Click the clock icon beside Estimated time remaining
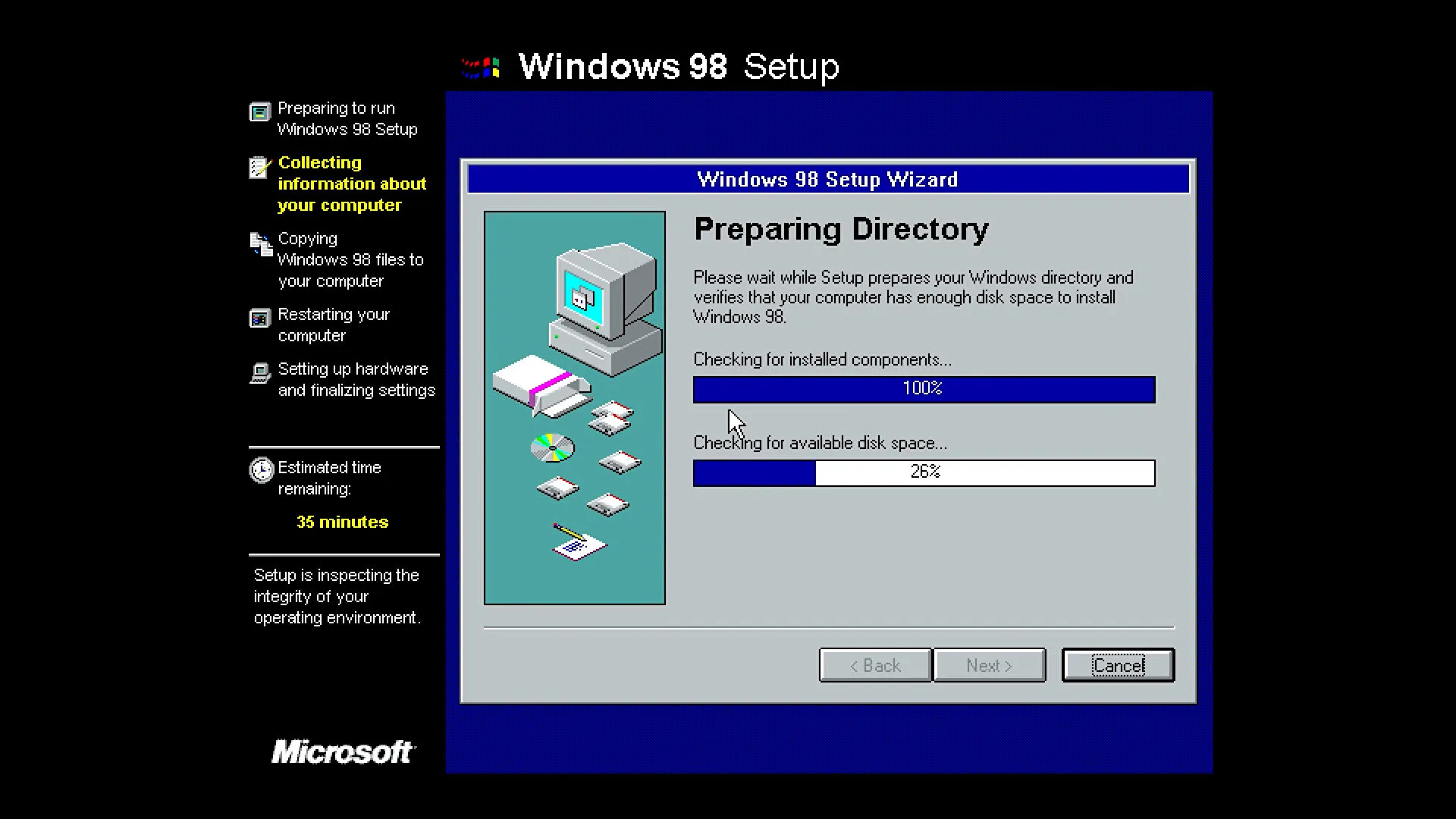Image resolution: width=1456 pixels, height=819 pixels. [261, 470]
